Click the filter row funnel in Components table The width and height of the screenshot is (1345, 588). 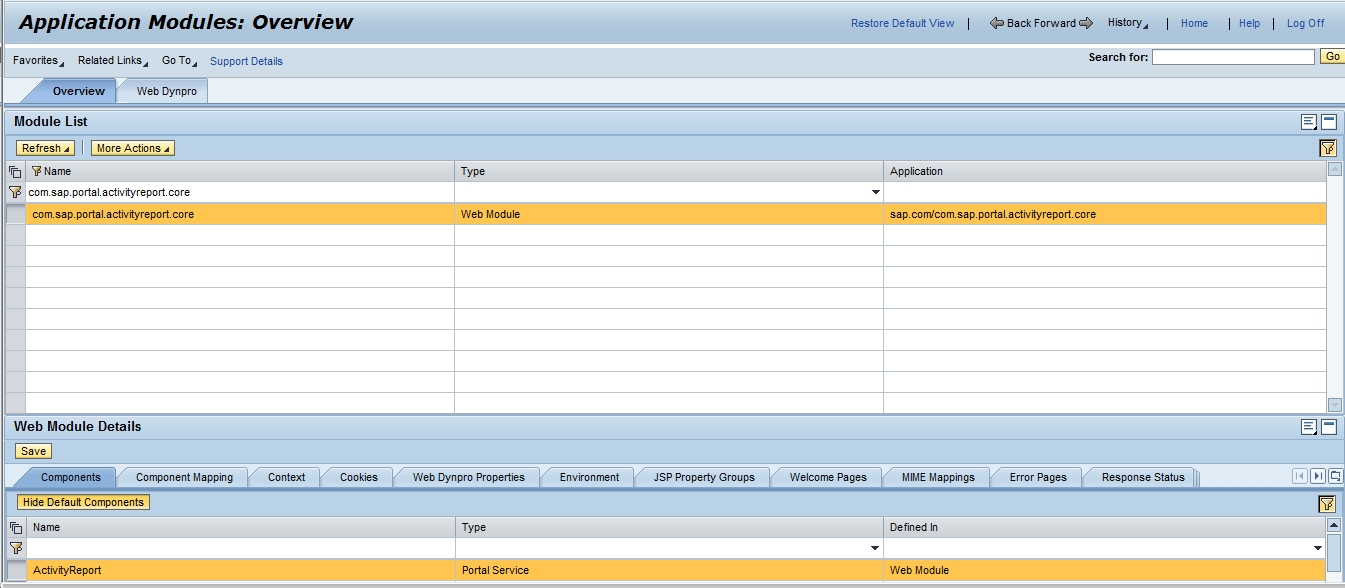[15, 548]
